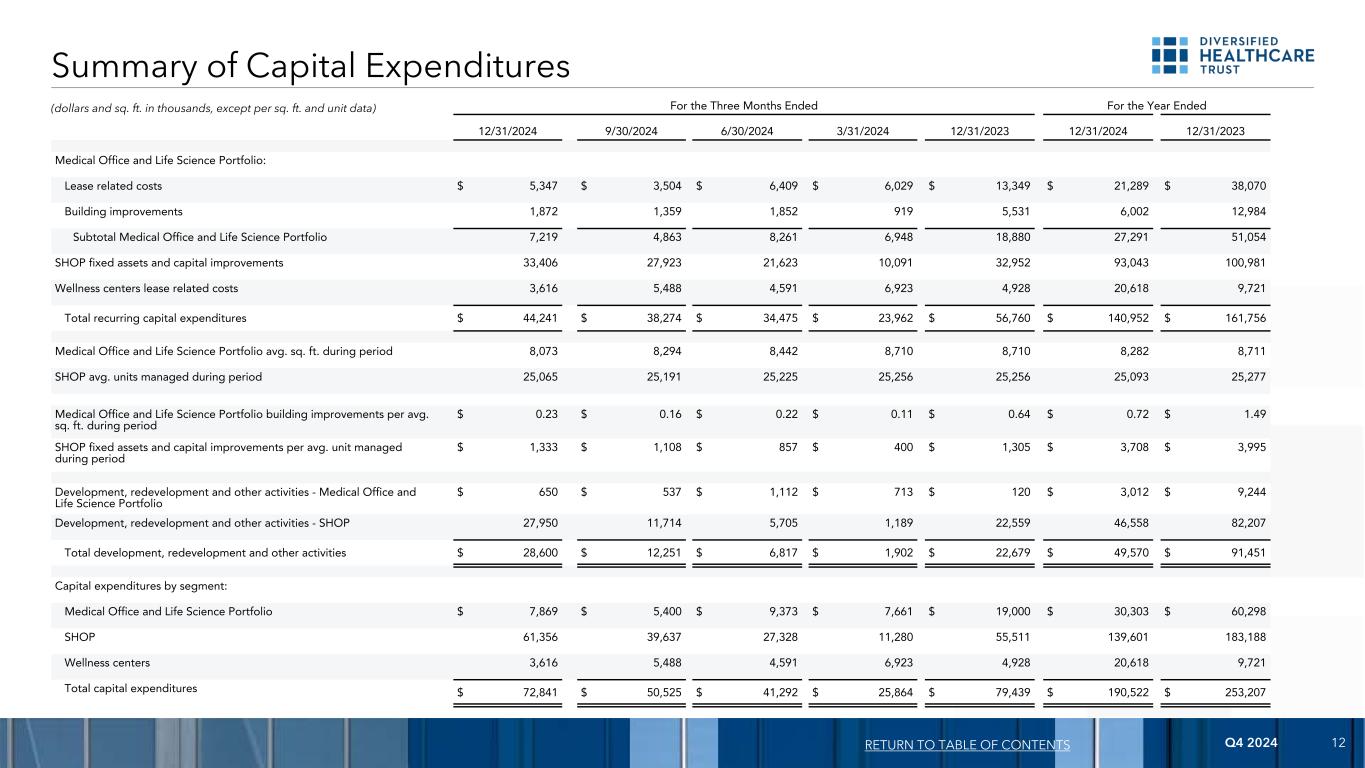
Task: Select Development, redevelopment and other activities - SHOP
Action: 202,522
